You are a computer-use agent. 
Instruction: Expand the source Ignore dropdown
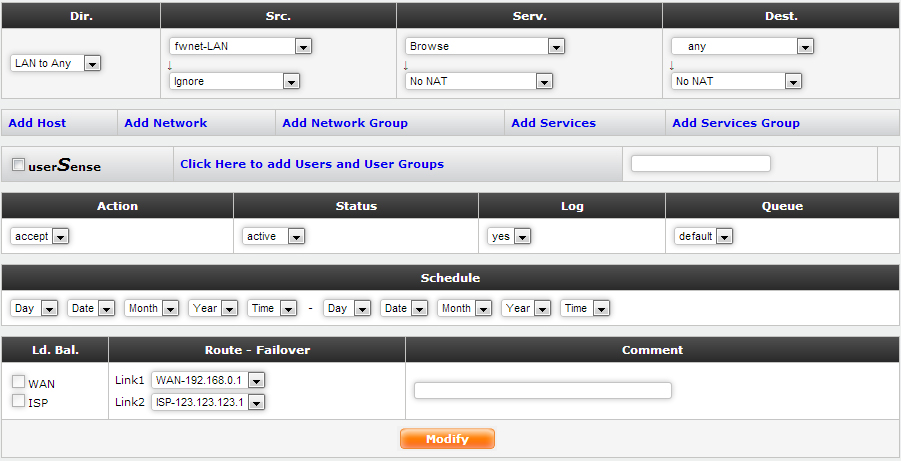[x=235, y=81]
